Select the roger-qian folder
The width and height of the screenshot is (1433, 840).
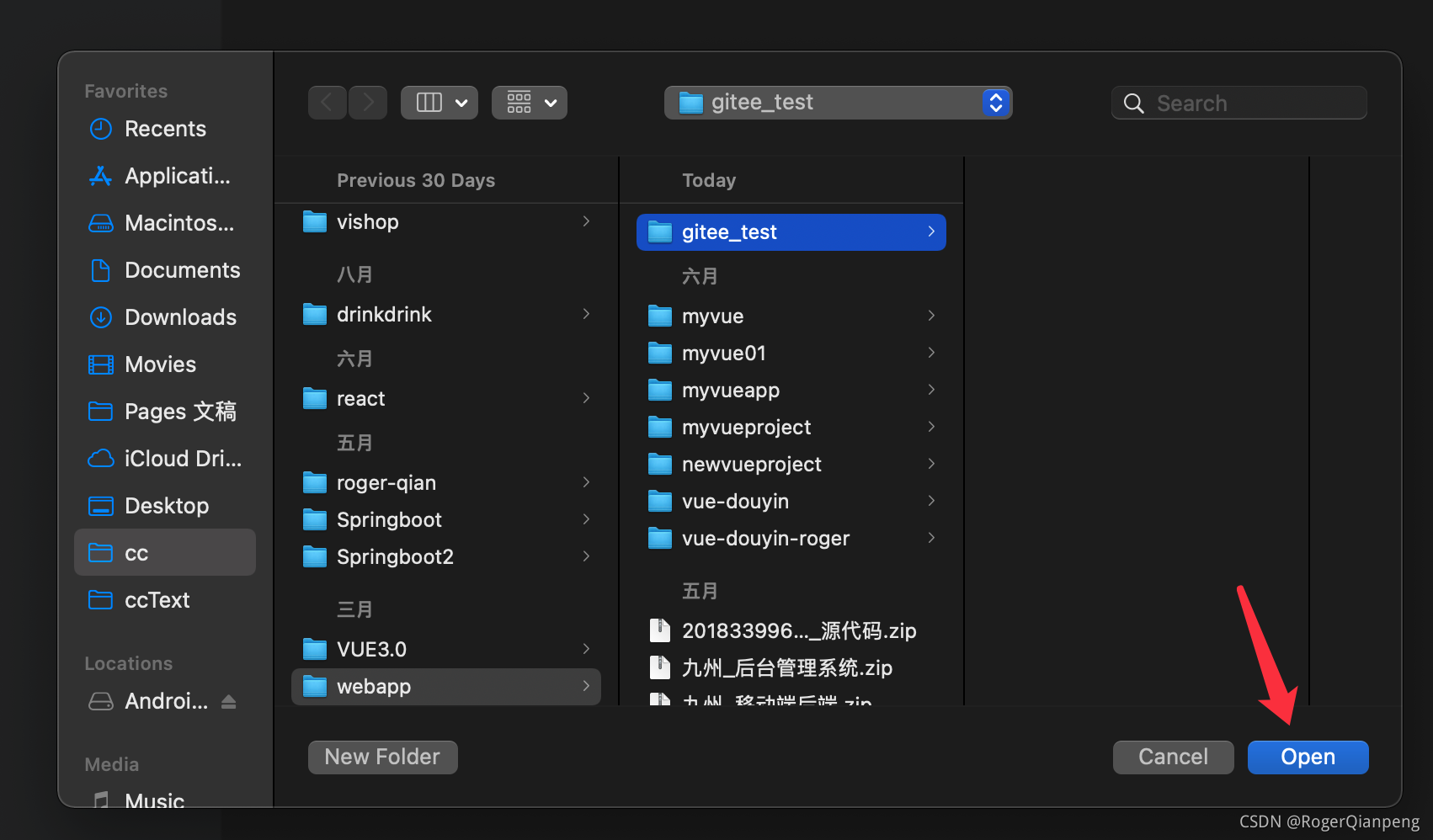tap(446, 483)
